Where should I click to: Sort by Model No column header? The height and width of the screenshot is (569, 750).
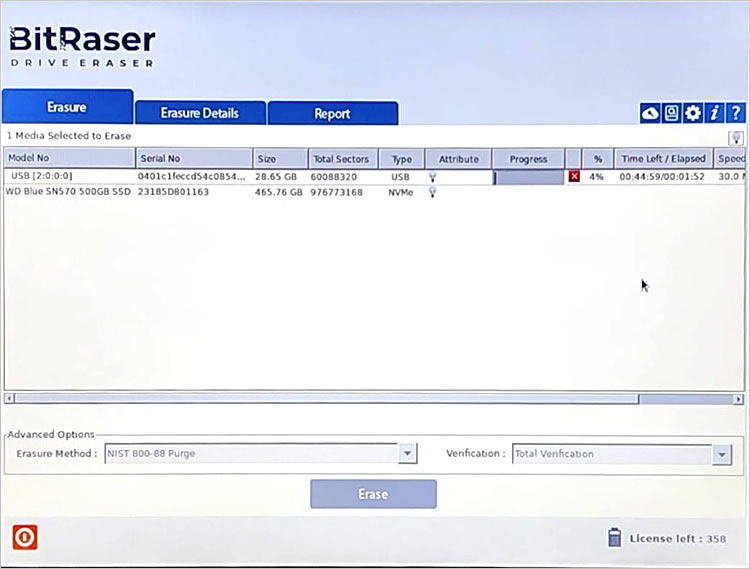pos(70,158)
